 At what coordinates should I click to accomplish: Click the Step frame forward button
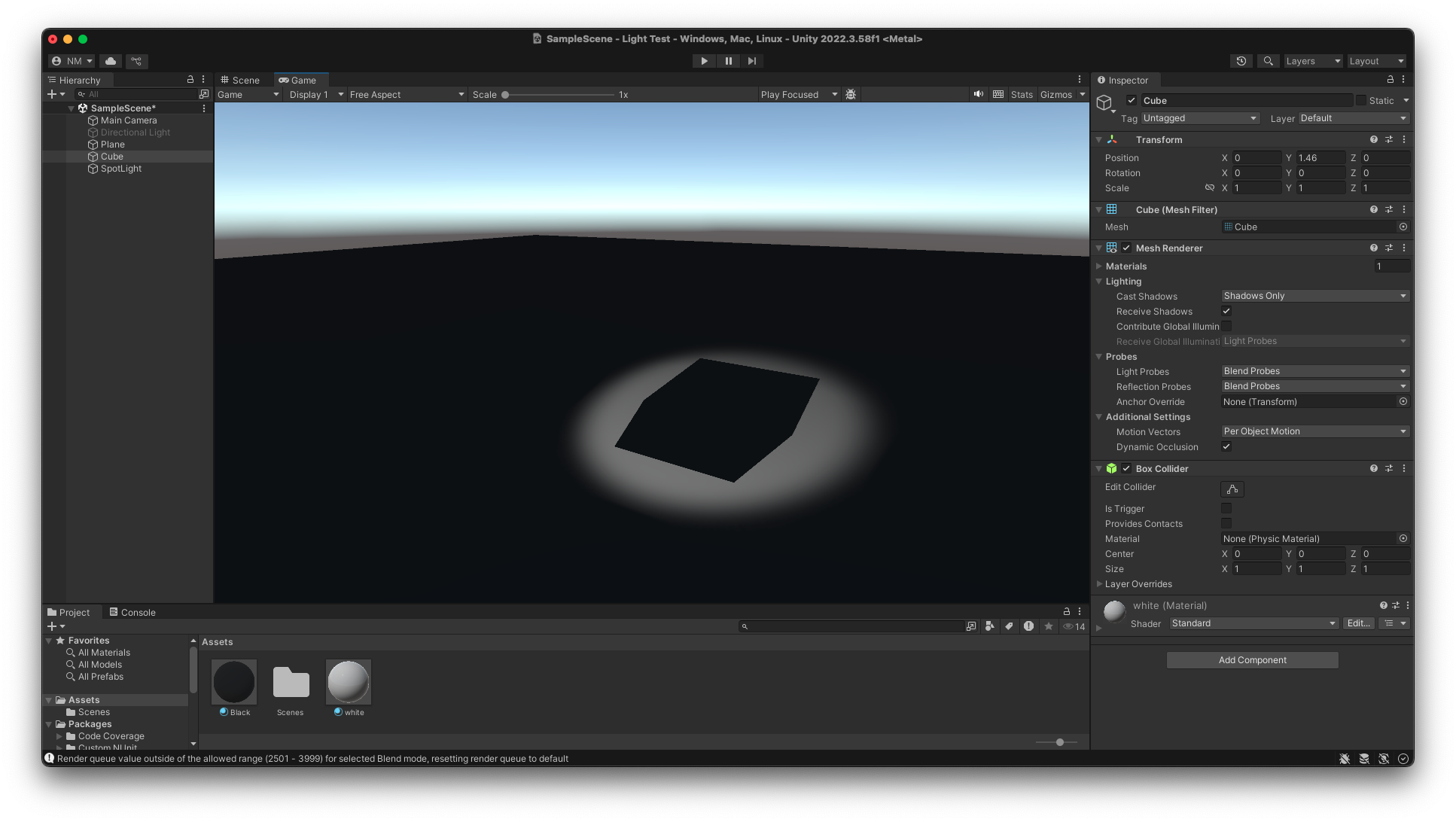[751, 61]
